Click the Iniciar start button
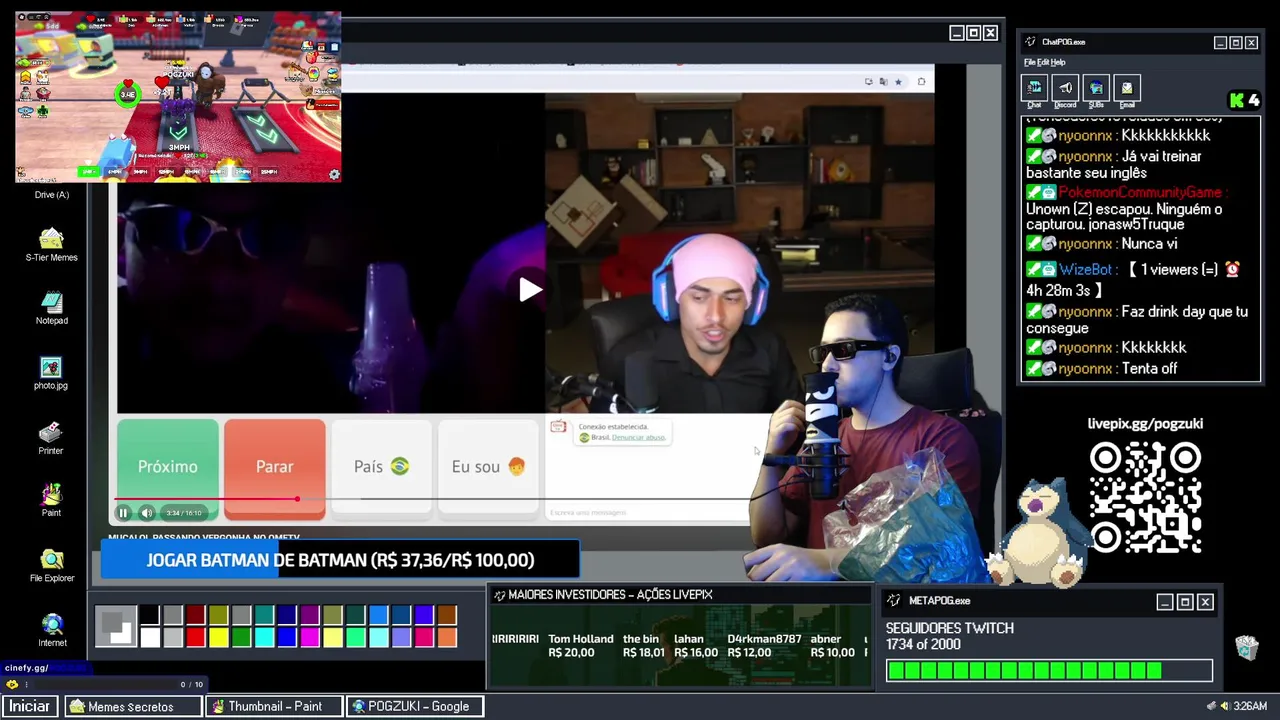The width and height of the screenshot is (1280, 720). (30, 706)
